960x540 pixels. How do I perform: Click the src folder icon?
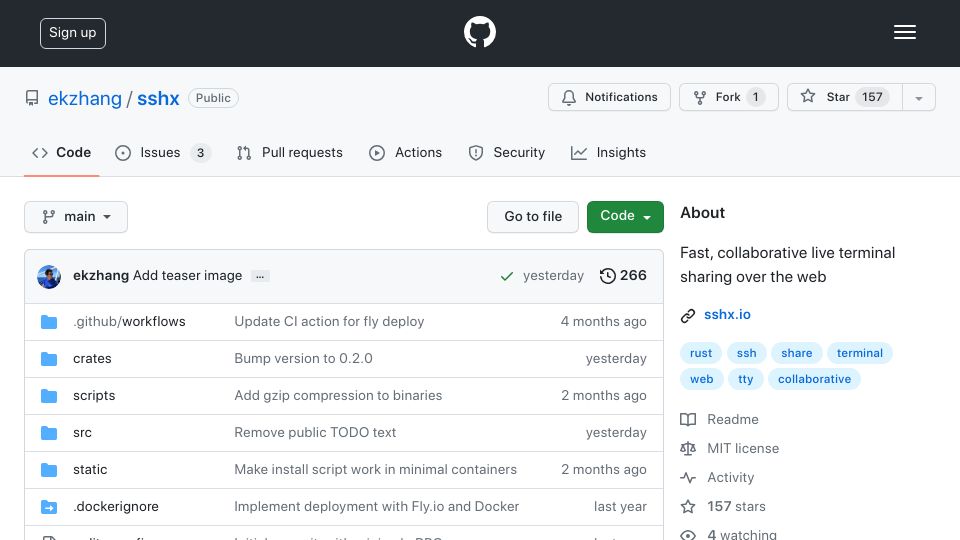coord(49,433)
